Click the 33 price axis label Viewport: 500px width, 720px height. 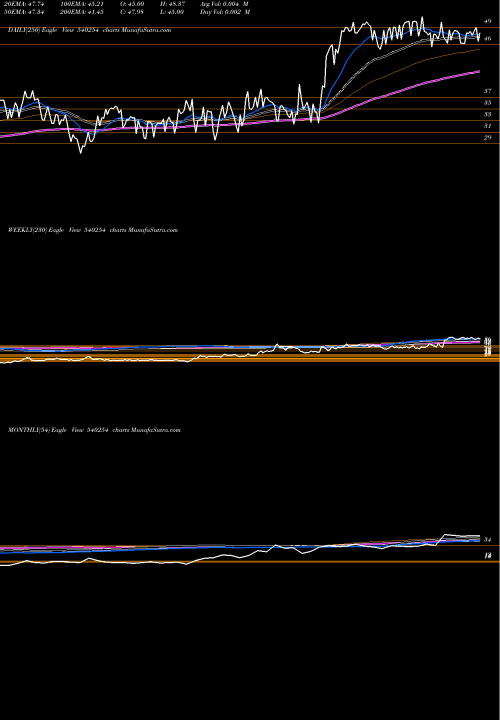tap(488, 114)
